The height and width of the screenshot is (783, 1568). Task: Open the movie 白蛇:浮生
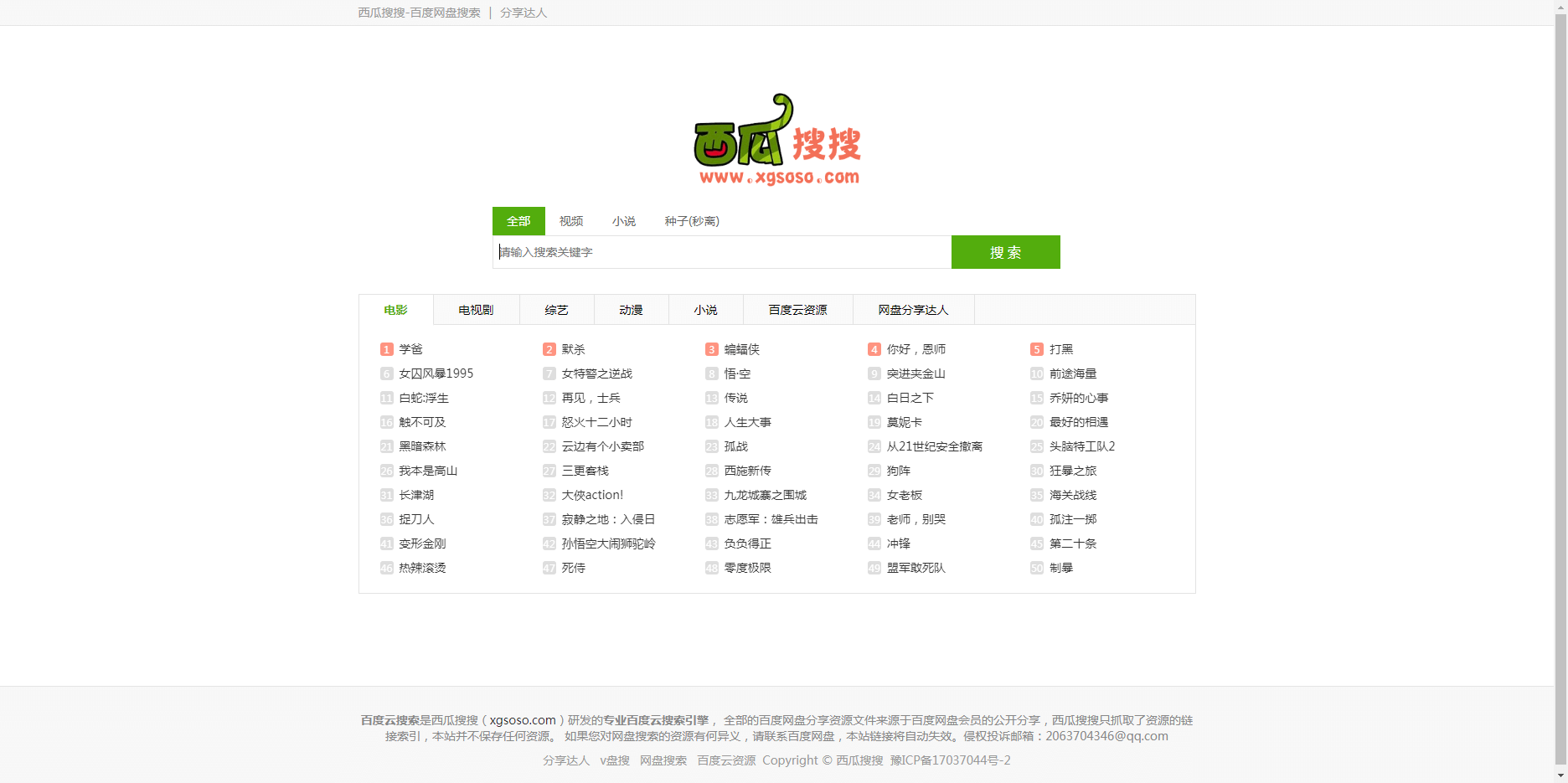pos(424,398)
